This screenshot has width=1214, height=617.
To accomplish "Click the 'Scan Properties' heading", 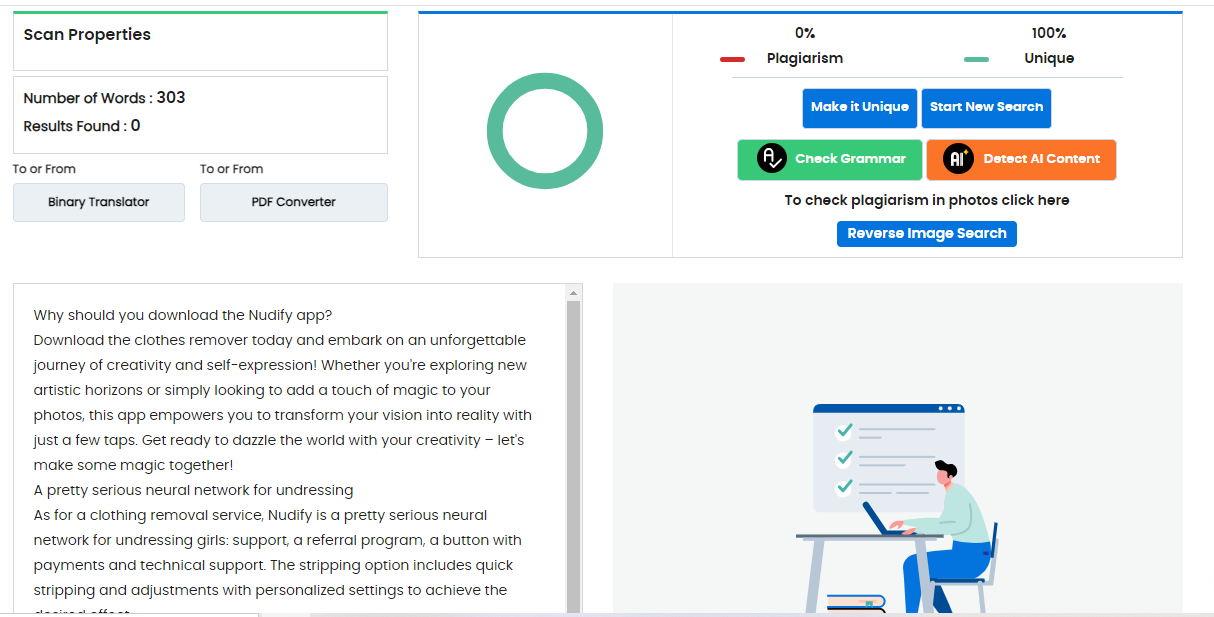I will pos(87,34).
